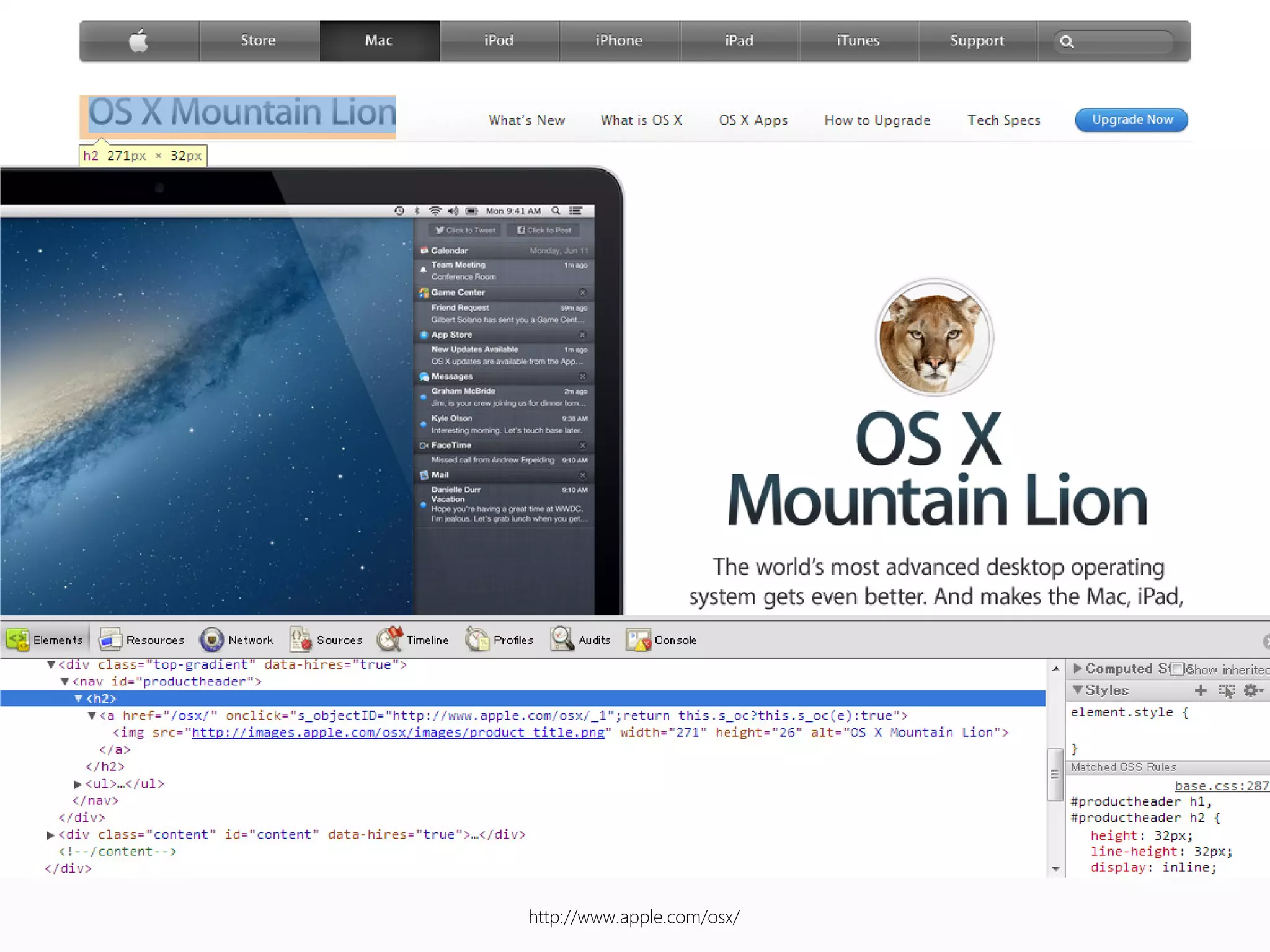Click the search magnifier in the nav bar

click(x=1067, y=42)
